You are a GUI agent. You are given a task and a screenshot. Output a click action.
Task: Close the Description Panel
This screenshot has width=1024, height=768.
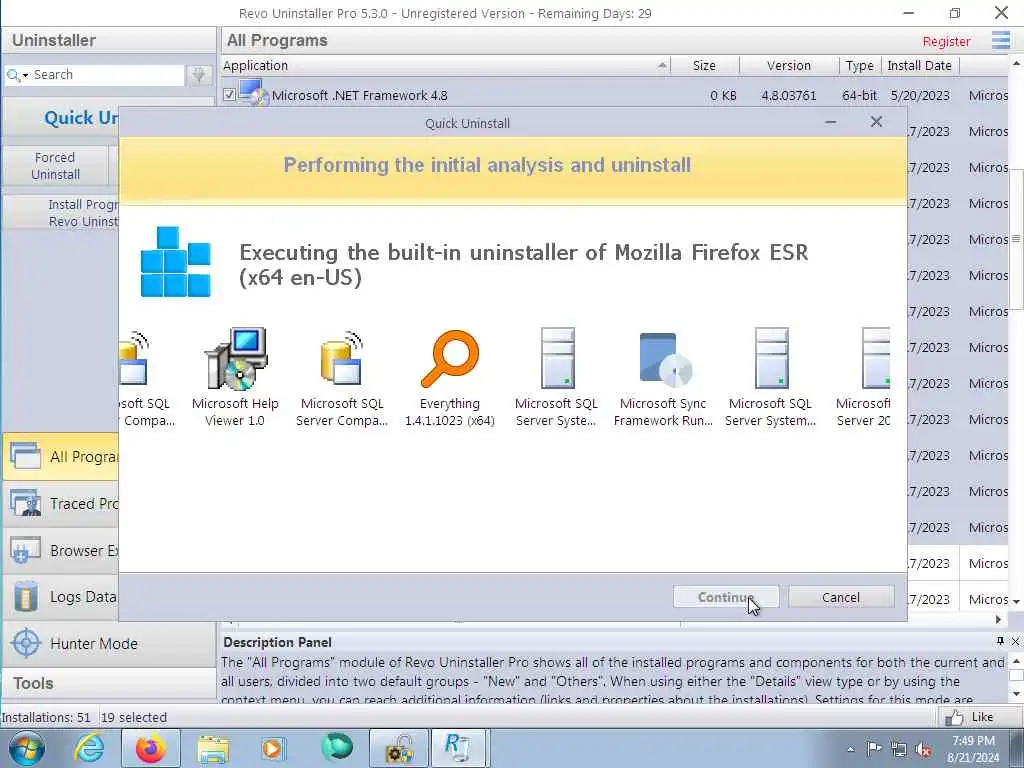point(1016,641)
